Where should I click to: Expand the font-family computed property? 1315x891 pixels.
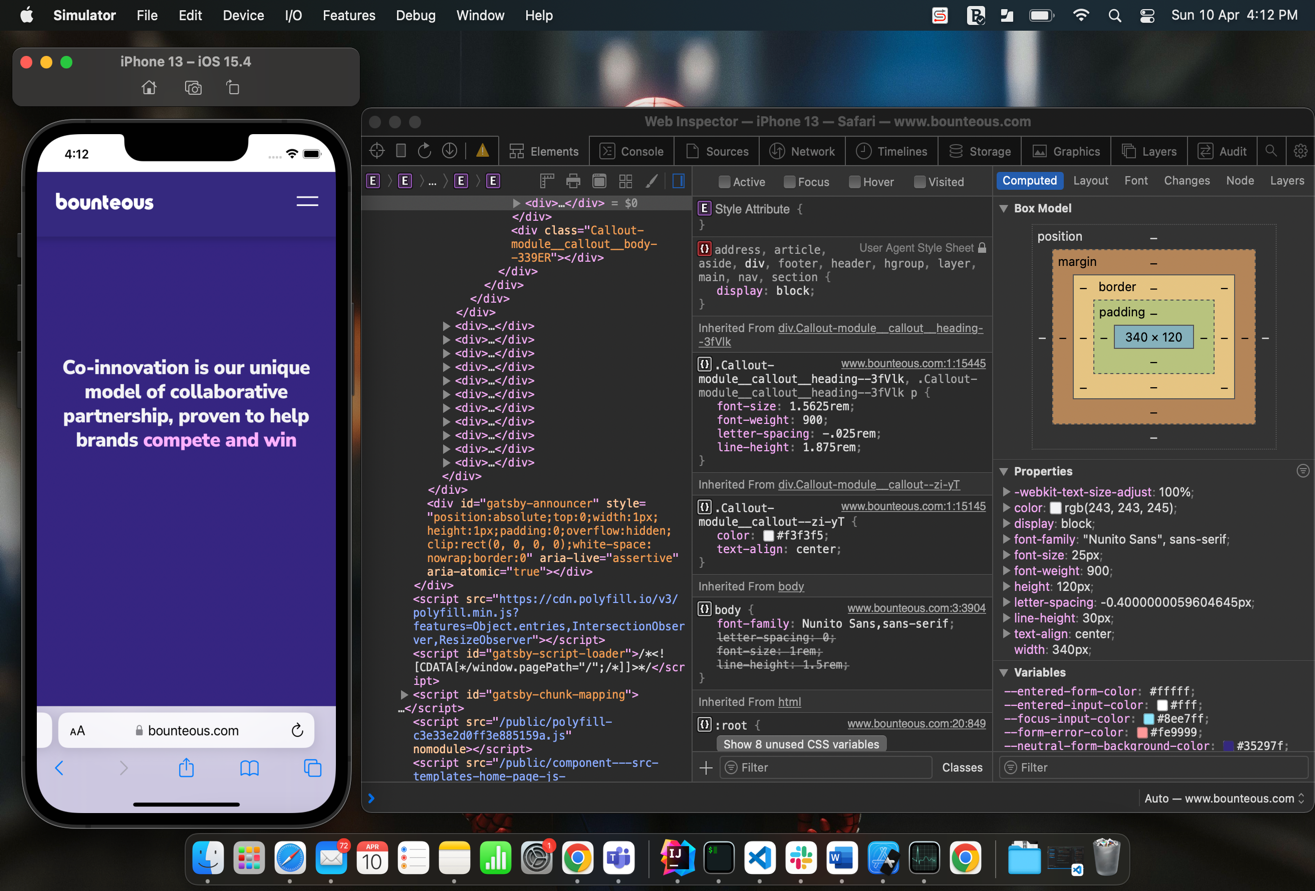pos(1006,540)
